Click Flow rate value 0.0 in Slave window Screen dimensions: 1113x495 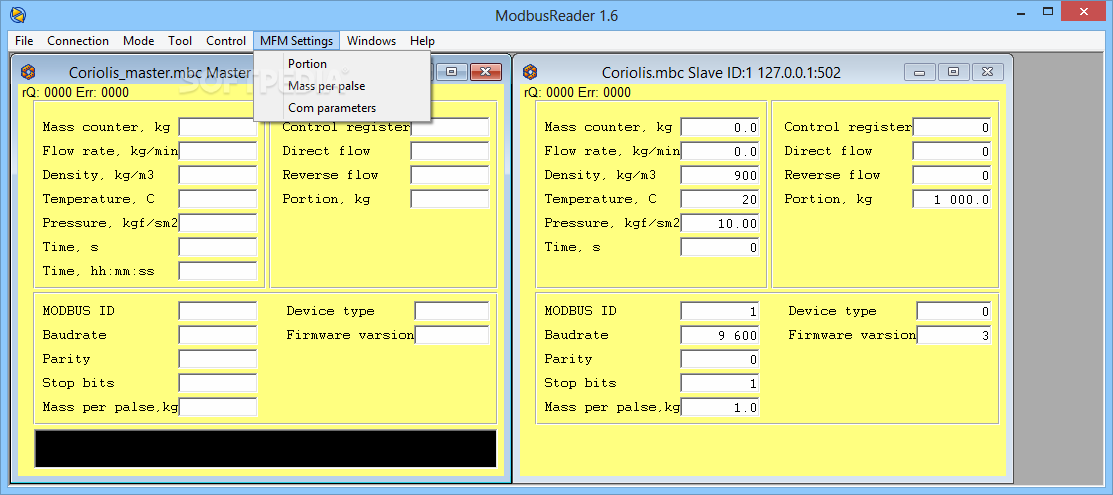(720, 152)
